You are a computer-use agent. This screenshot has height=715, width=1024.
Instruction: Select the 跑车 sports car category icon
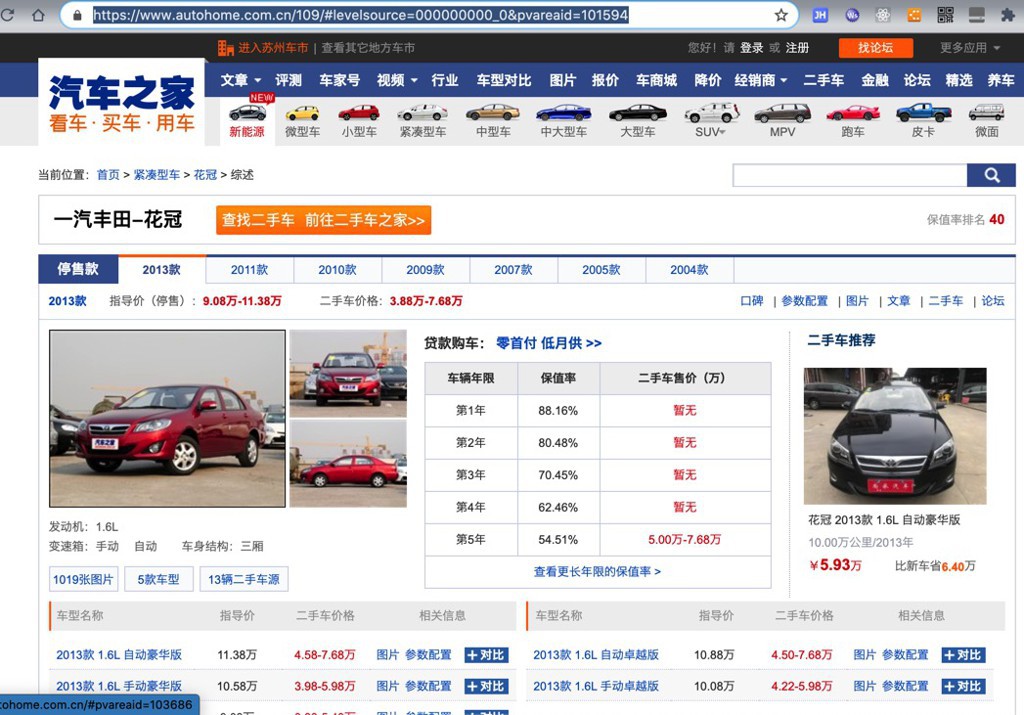click(x=853, y=121)
